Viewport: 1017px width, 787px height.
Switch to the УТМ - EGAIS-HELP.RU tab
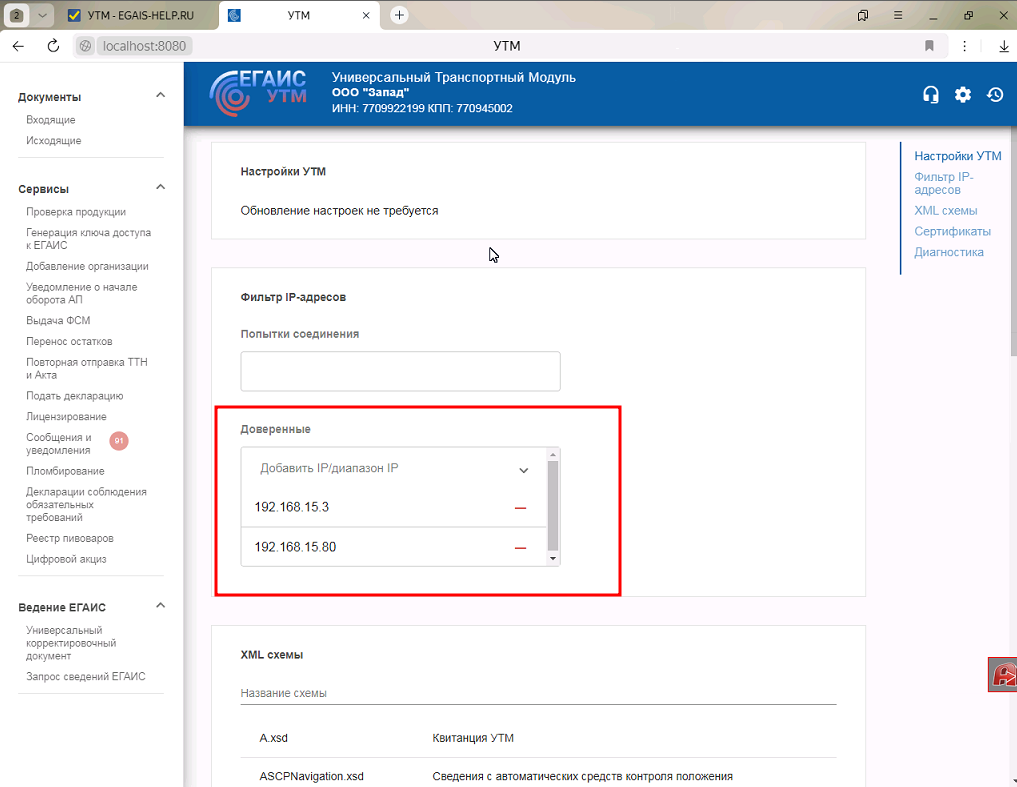[138, 16]
